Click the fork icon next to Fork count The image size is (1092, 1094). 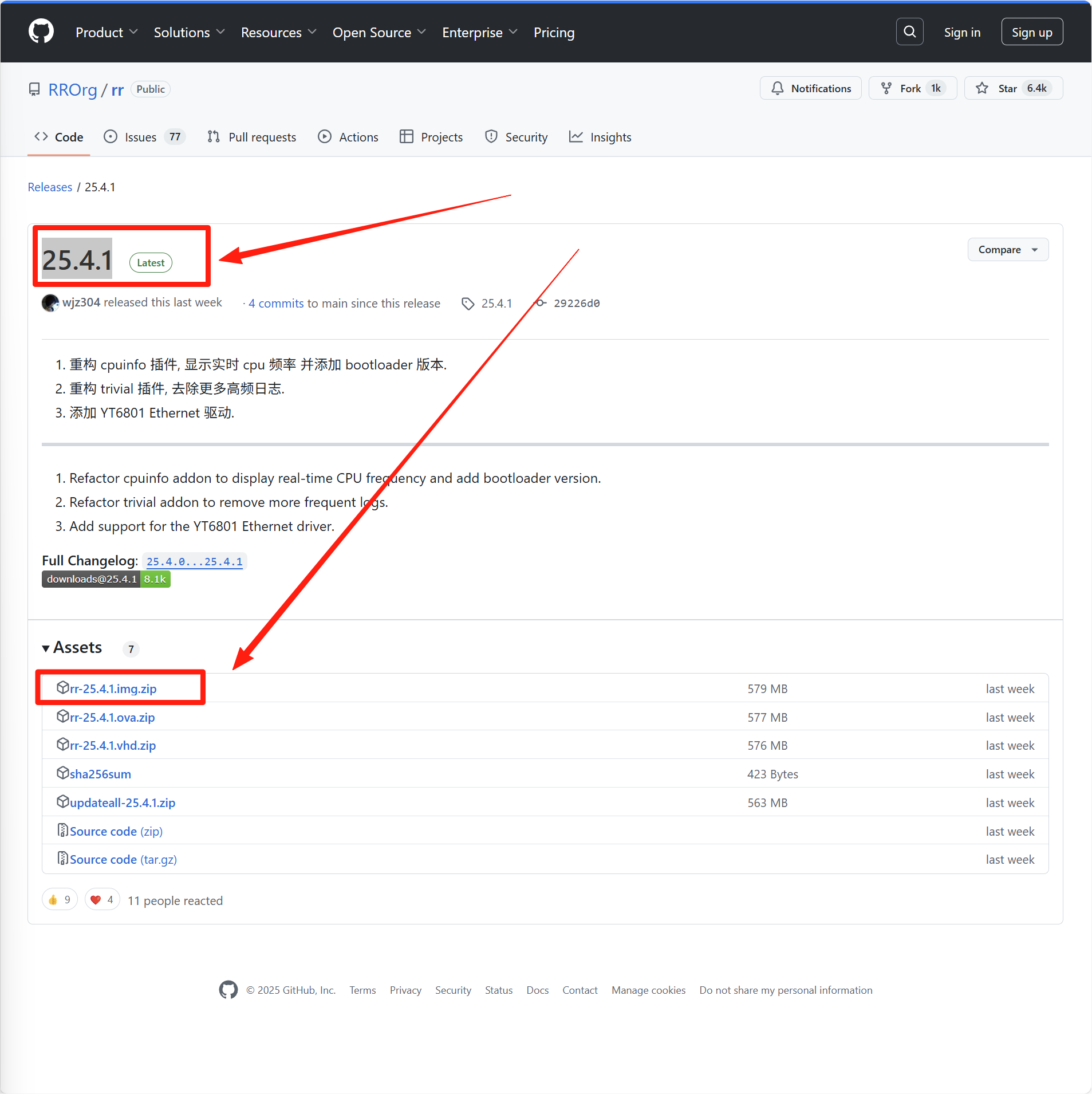coord(886,88)
